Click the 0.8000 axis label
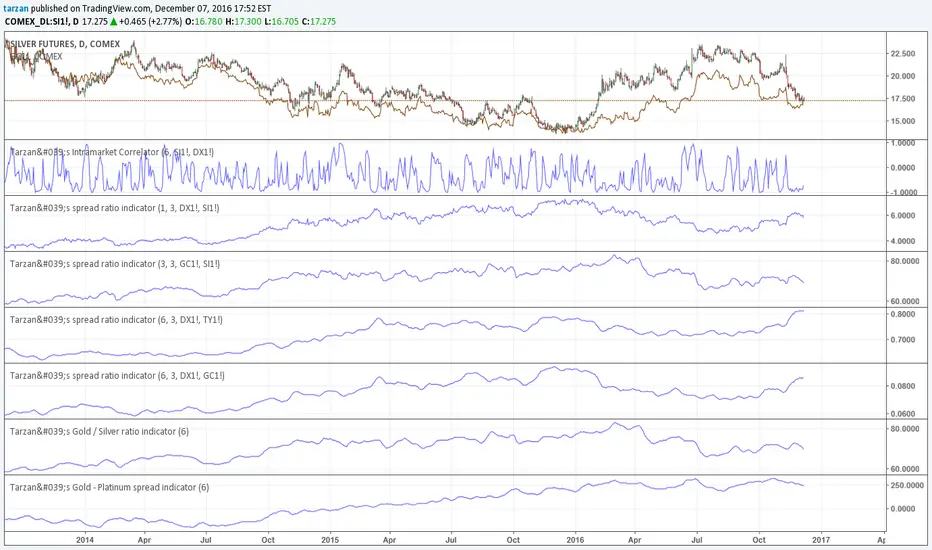932x550 pixels. tap(903, 315)
